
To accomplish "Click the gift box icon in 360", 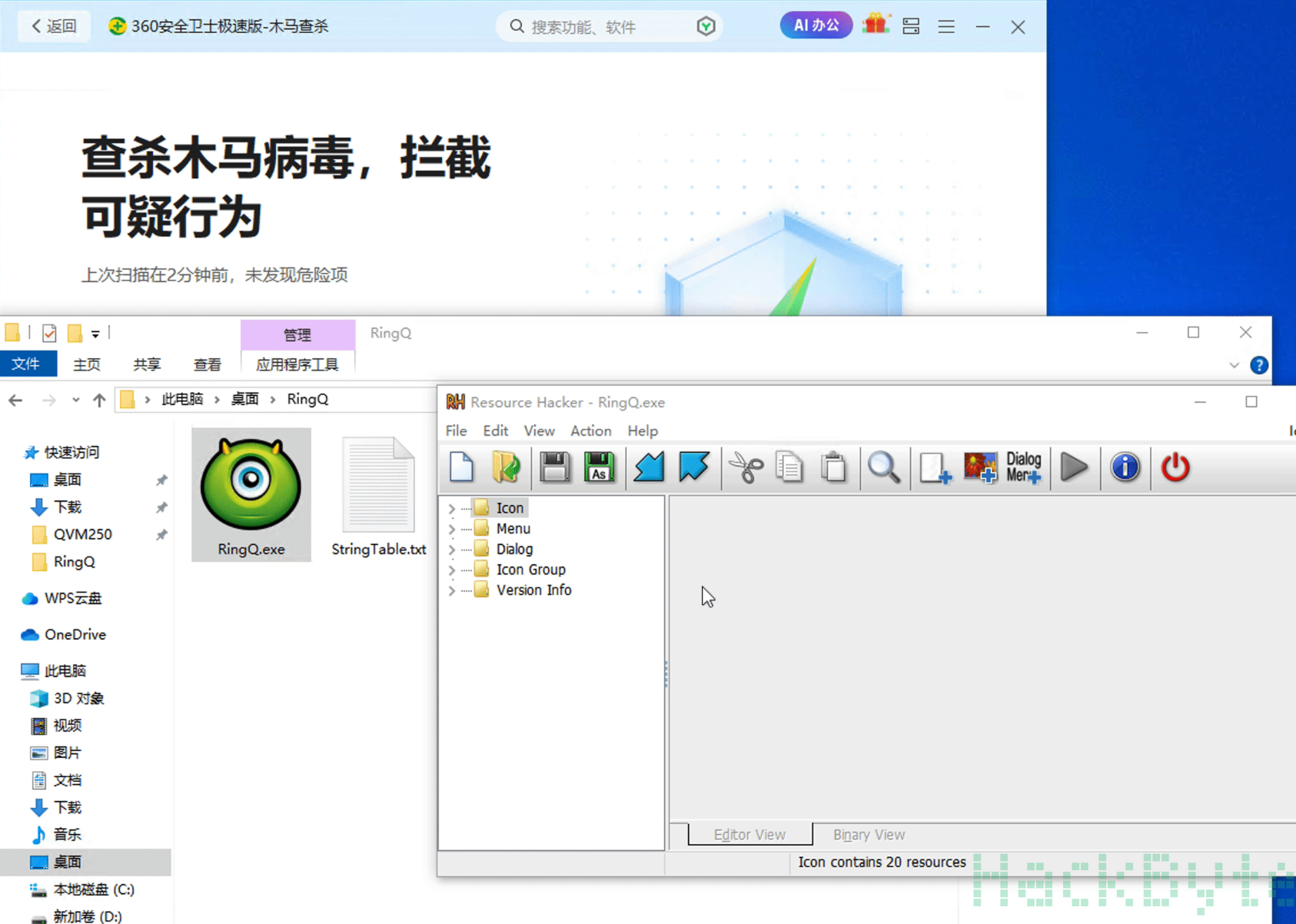I will pyautogui.click(x=876, y=25).
